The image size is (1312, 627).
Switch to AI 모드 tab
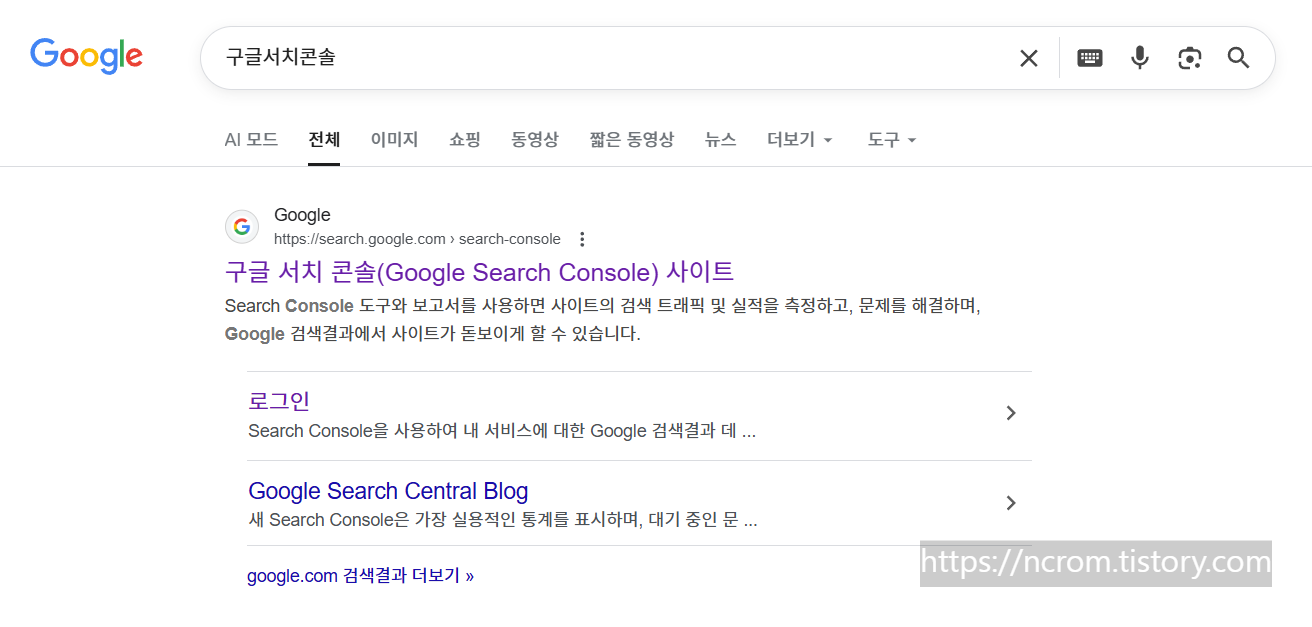pos(251,140)
